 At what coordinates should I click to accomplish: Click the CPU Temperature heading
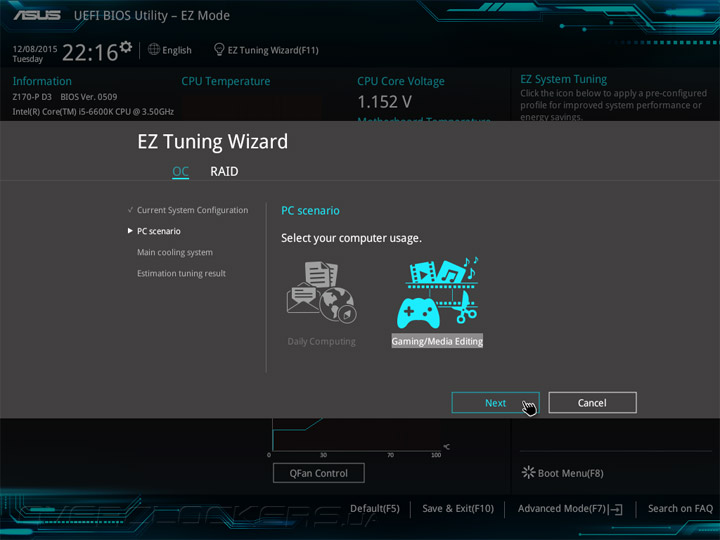225,81
